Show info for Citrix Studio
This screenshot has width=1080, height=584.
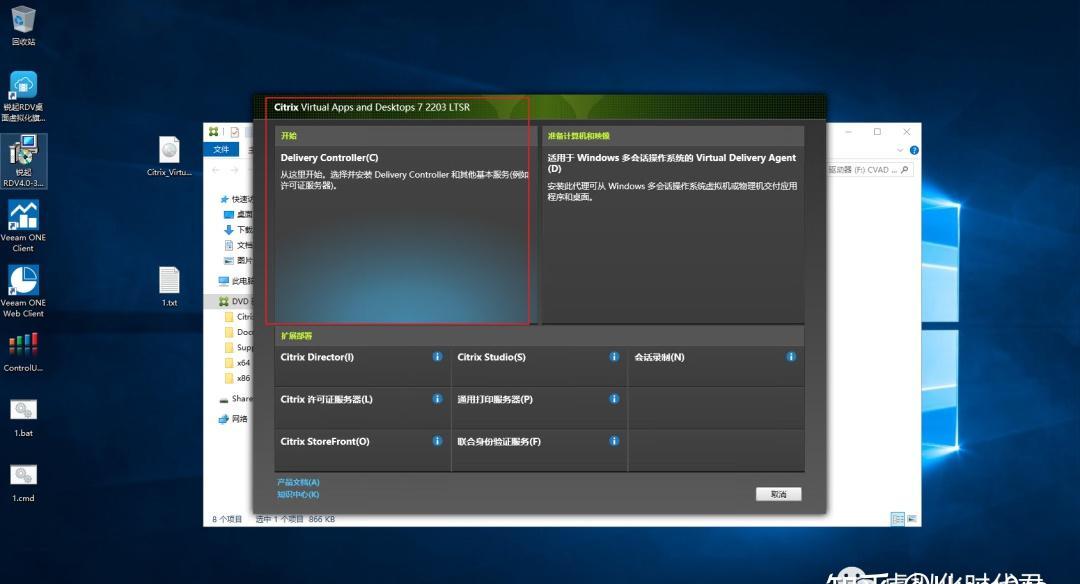tap(614, 357)
